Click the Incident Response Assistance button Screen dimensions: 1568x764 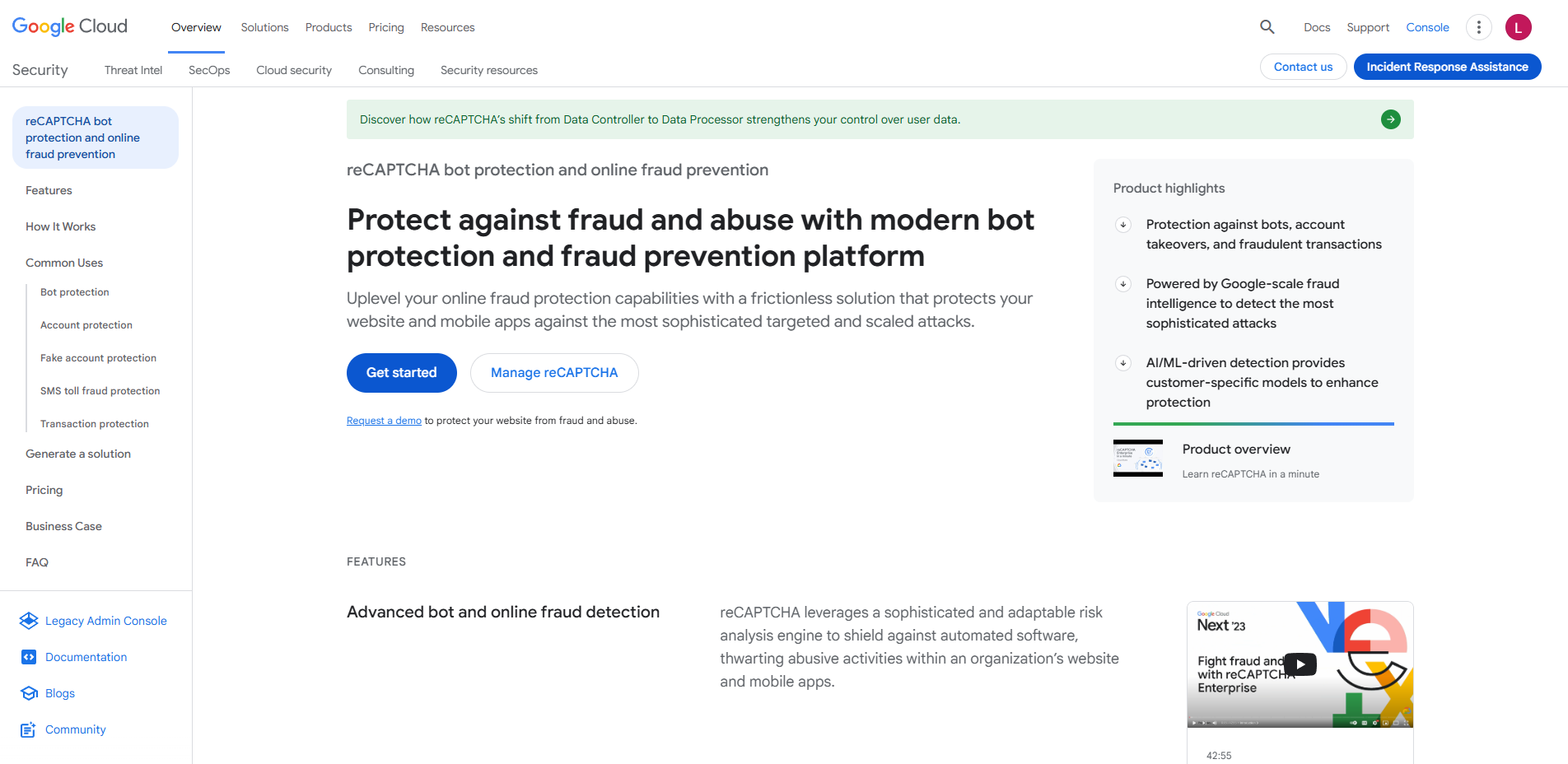point(1448,67)
